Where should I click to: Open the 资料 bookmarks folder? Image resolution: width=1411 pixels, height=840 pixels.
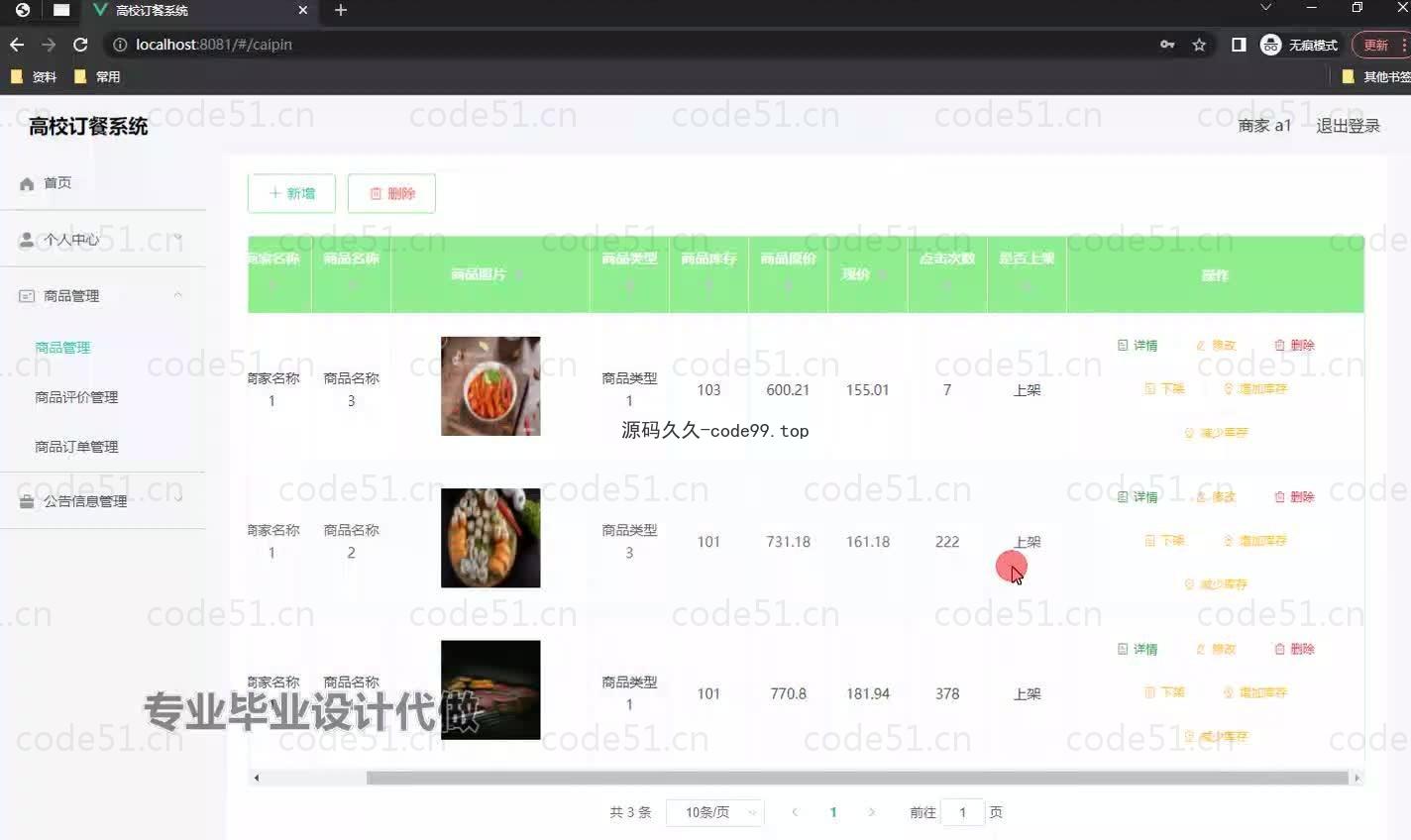pos(33,76)
